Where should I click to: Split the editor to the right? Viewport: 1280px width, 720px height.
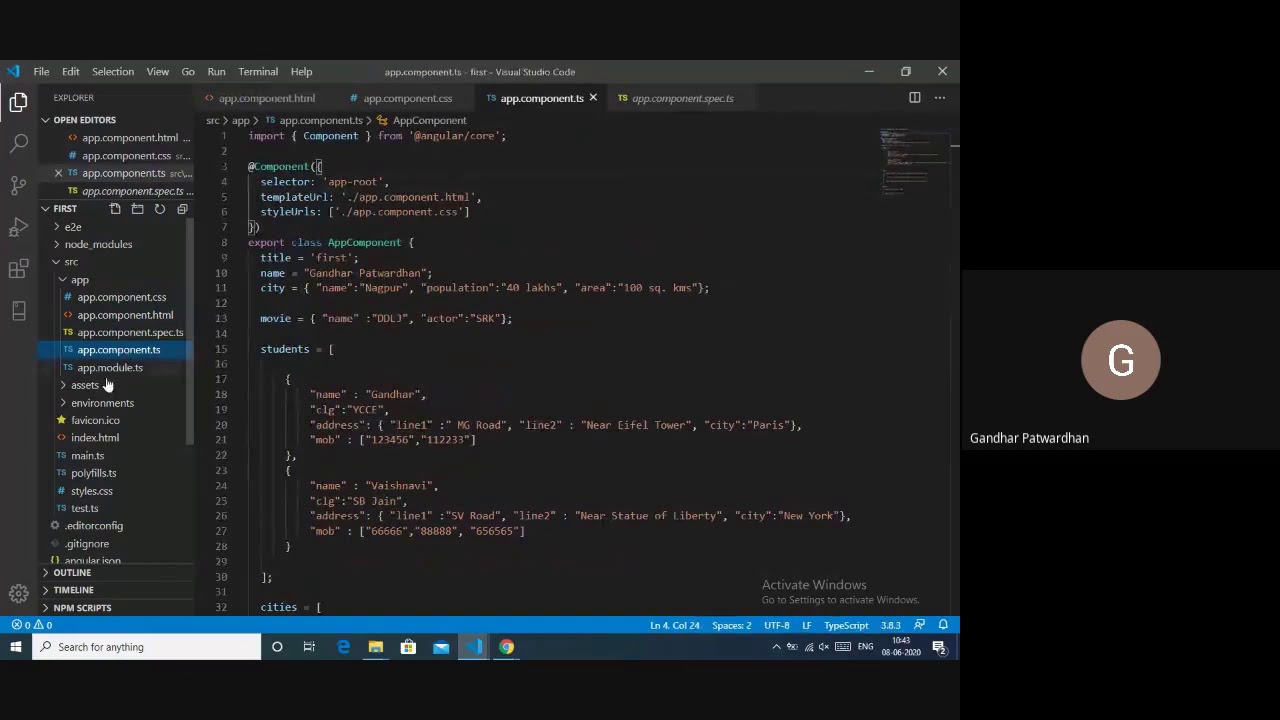(914, 98)
